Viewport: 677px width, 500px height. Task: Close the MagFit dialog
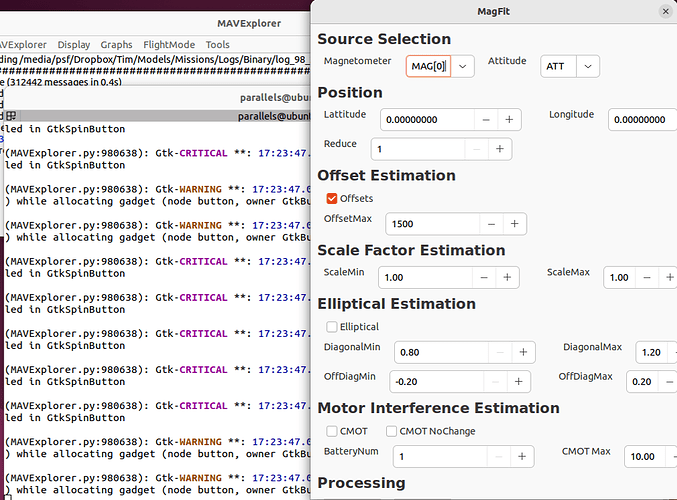point(665,12)
